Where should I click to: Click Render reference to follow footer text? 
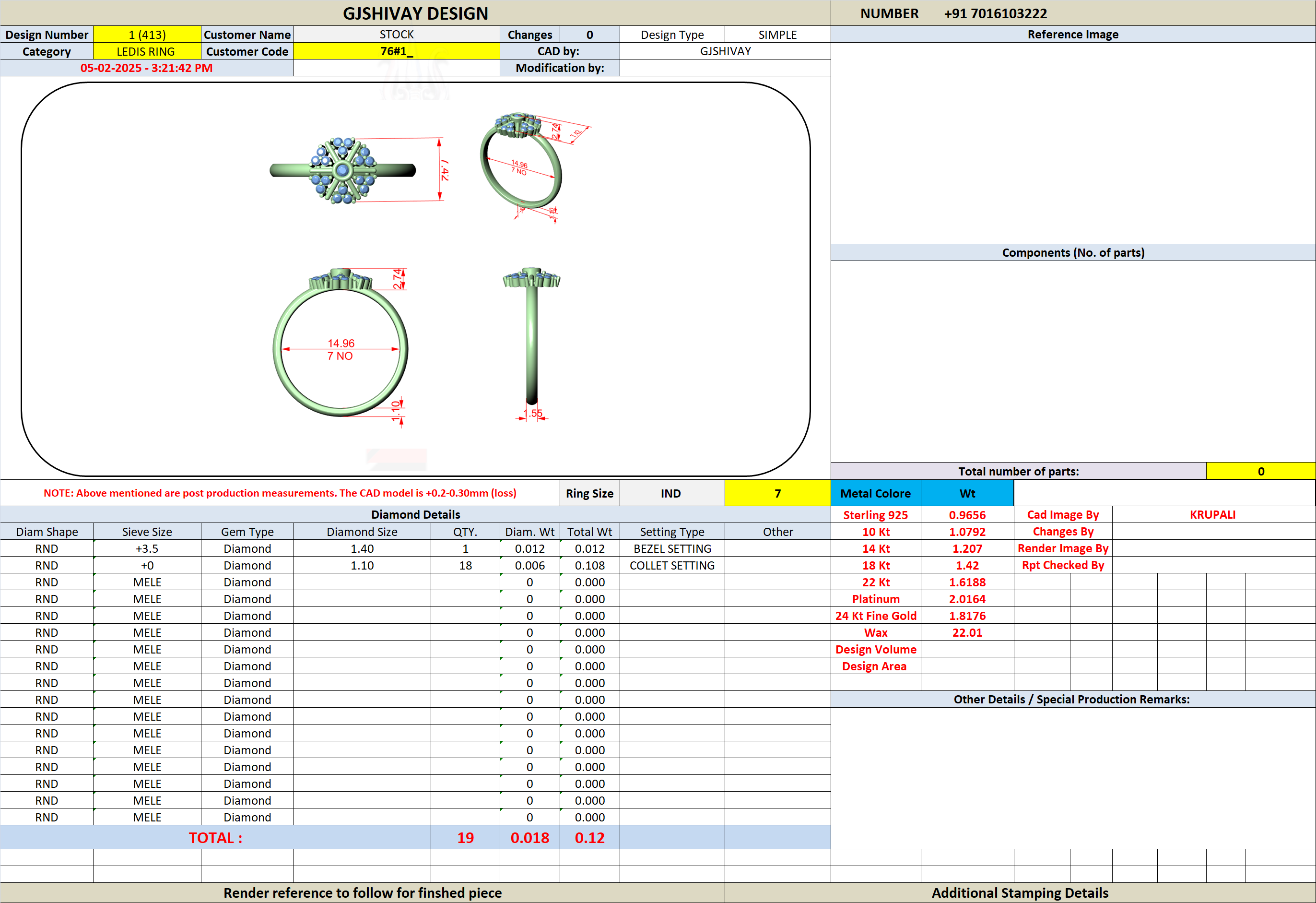(363, 893)
